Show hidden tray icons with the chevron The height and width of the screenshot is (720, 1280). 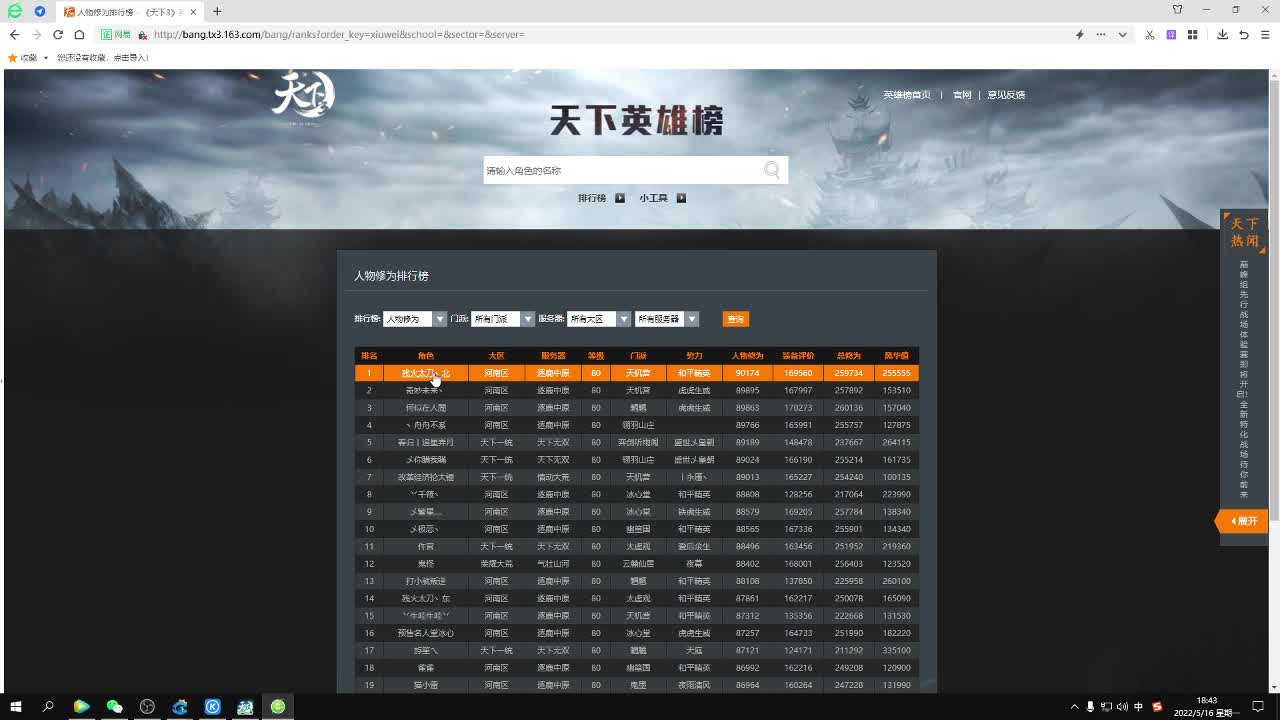(x=1075, y=707)
